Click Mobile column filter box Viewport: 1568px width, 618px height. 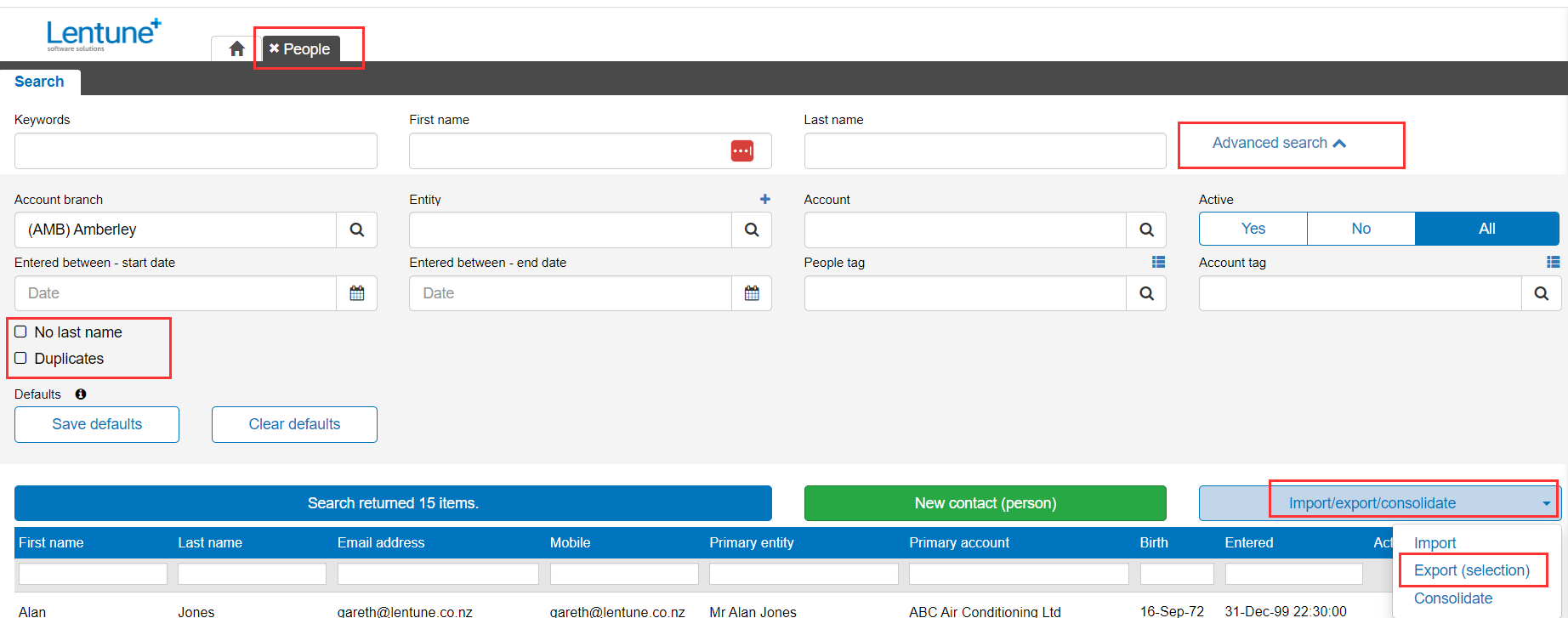624,574
